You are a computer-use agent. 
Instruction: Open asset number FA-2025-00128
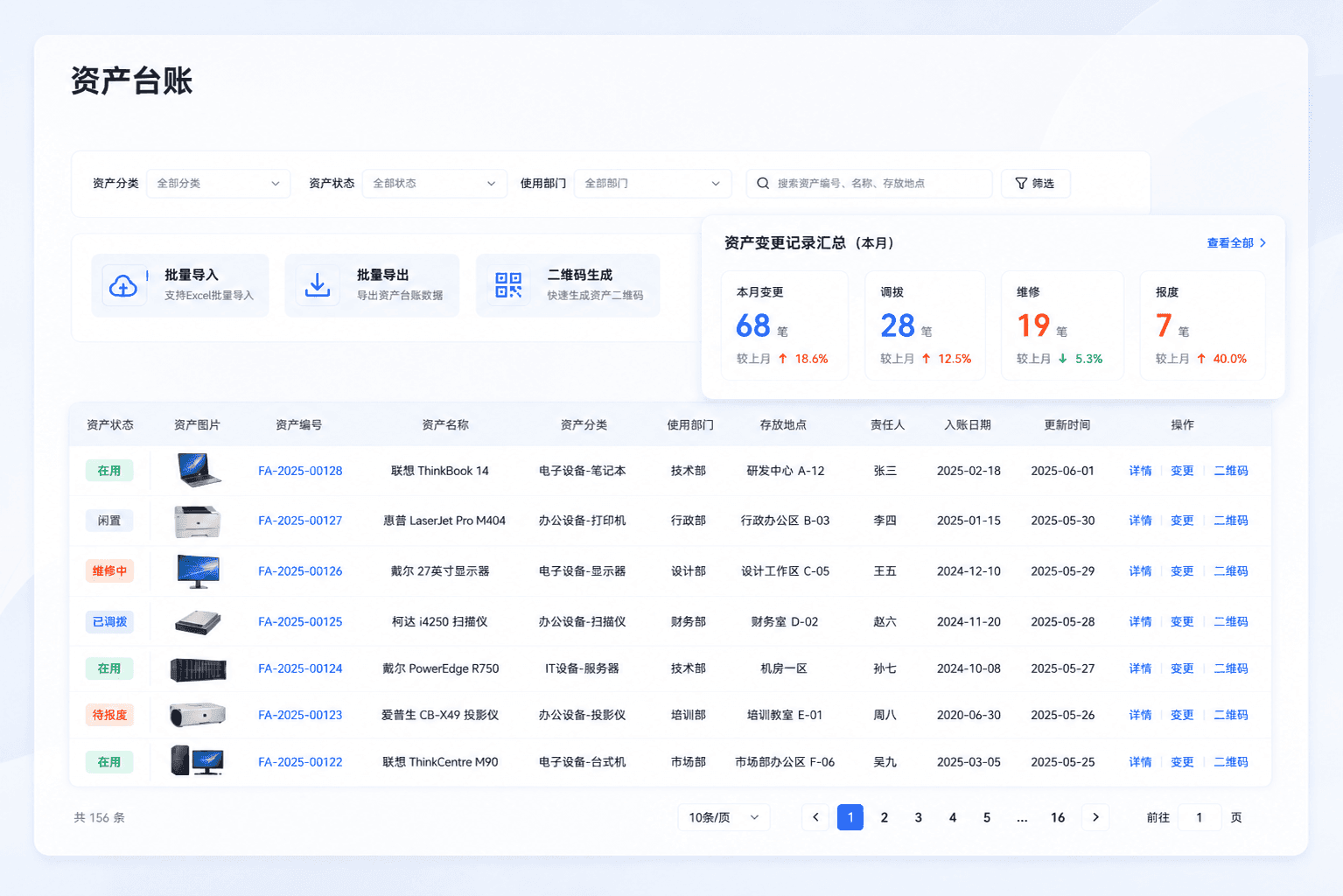tap(300, 471)
